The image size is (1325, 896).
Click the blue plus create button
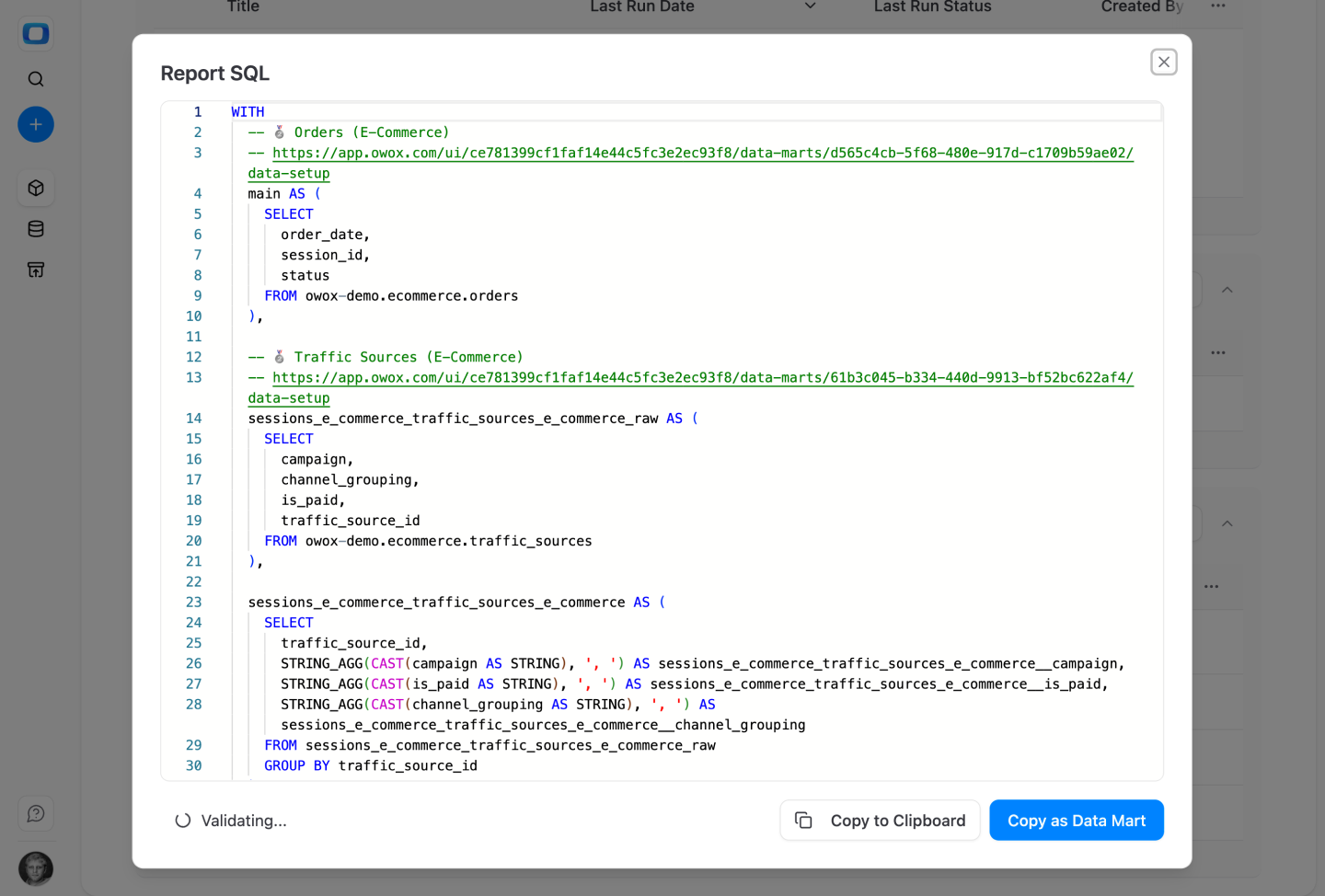click(x=36, y=124)
